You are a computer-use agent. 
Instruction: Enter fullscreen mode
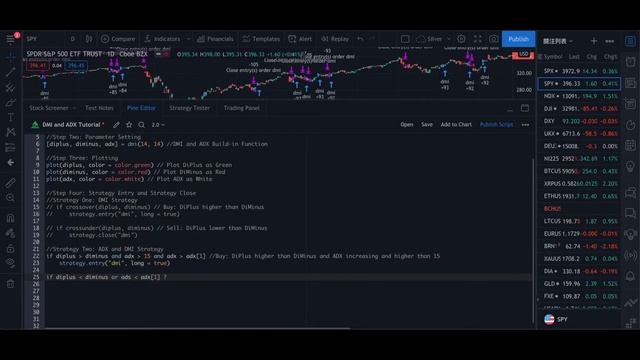tap(478, 39)
